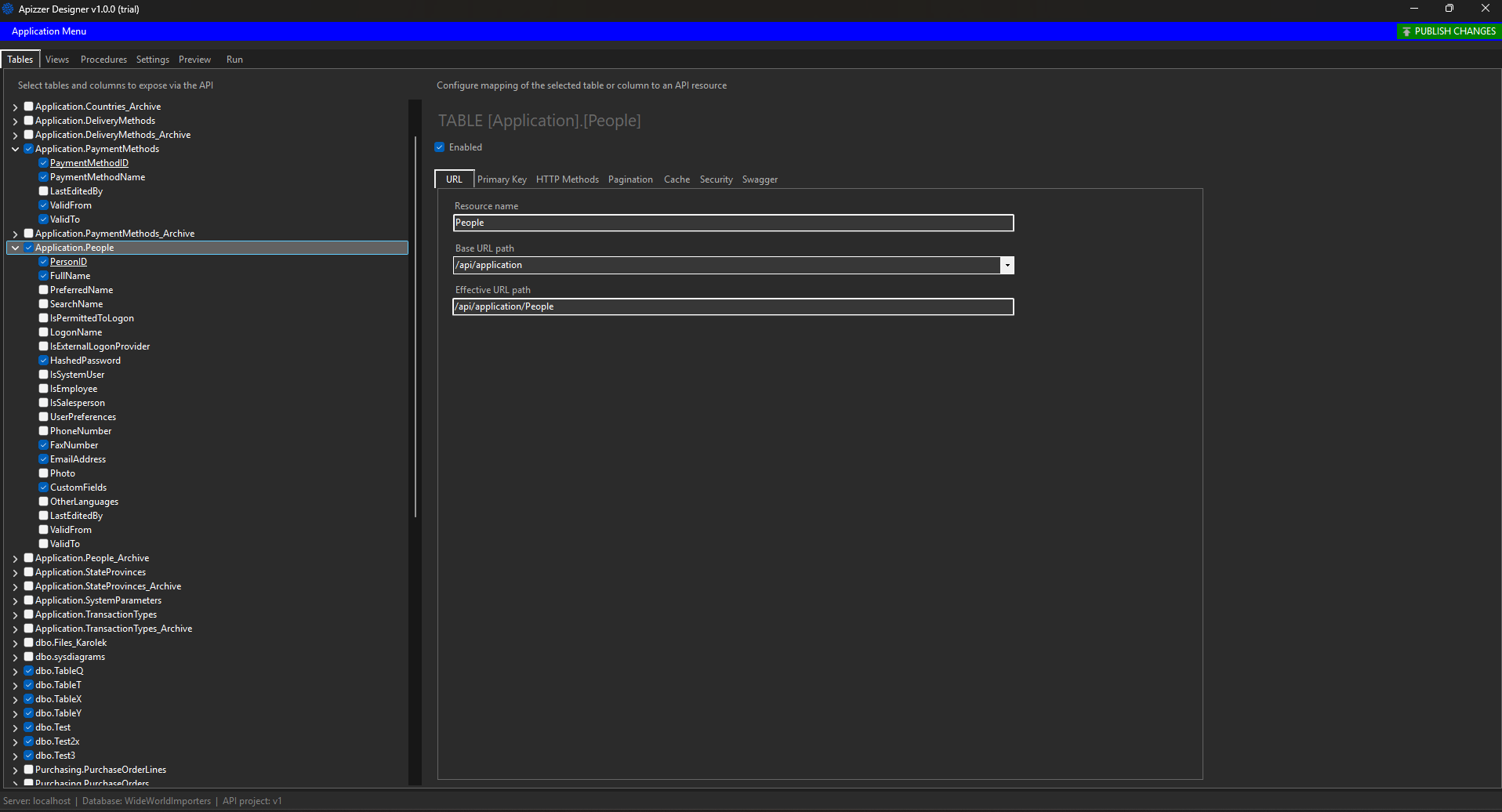Uncheck the PaymentMethodID column checkbox

(x=43, y=163)
